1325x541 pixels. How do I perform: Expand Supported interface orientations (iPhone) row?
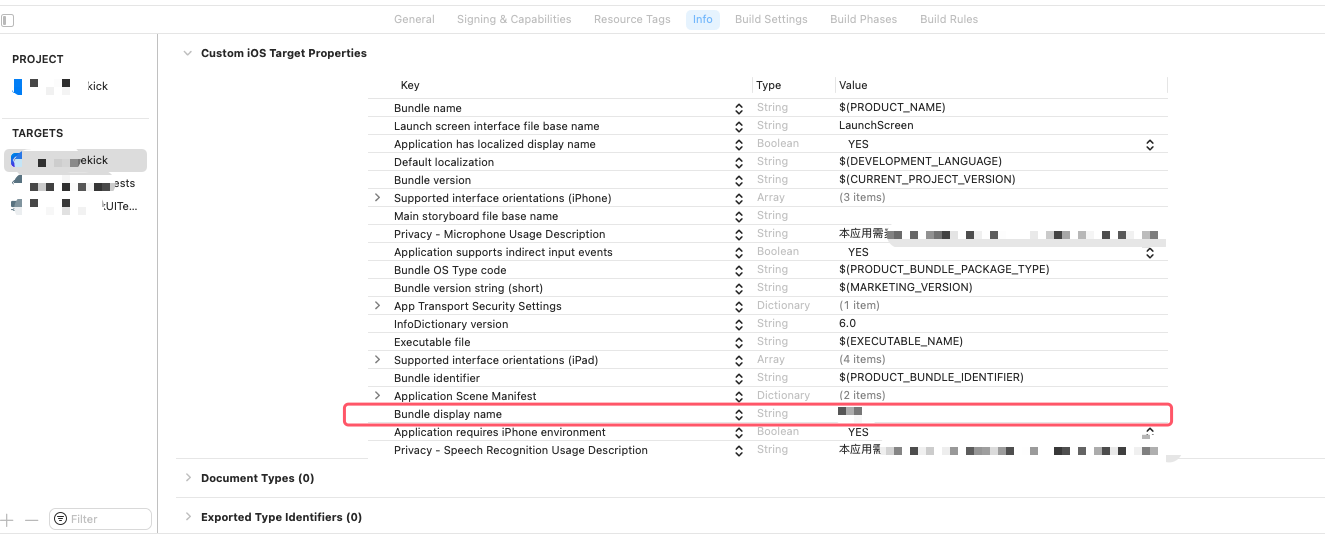coord(377,198)
